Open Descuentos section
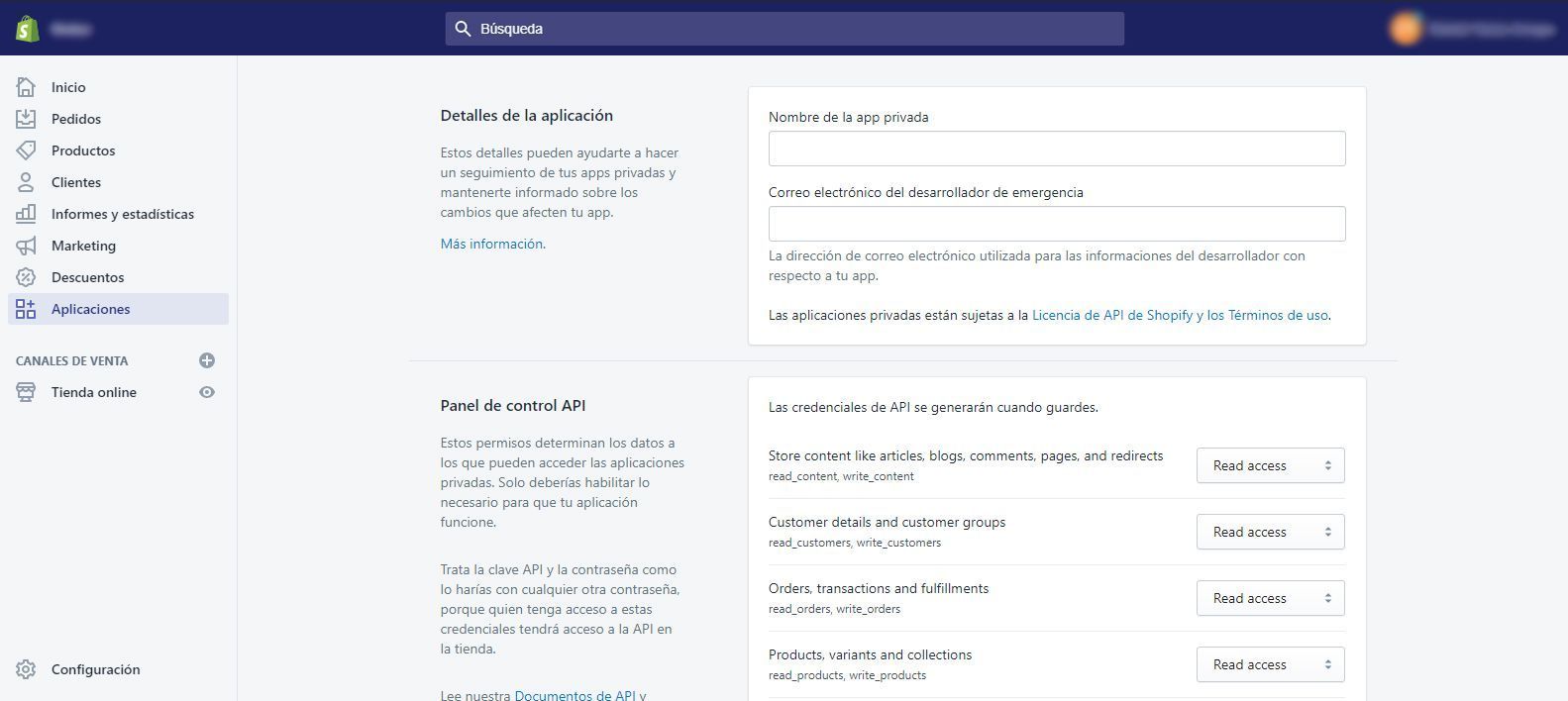Screen dimensions: 1568x701 [118, 277]
